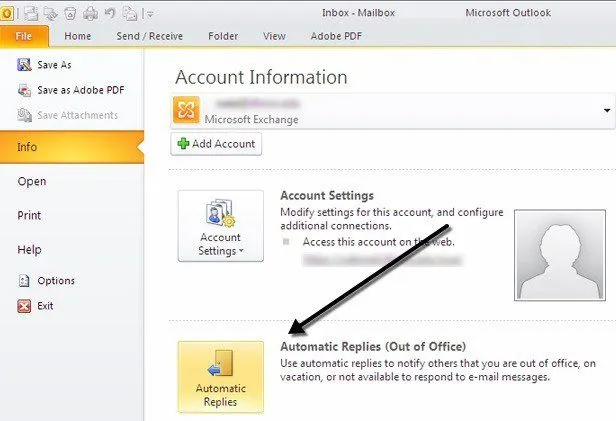616x421 pixels.
Task: Click the Send/Receive All Folders quick access icon
Action: pyautogui.click(x=31, y=14)
